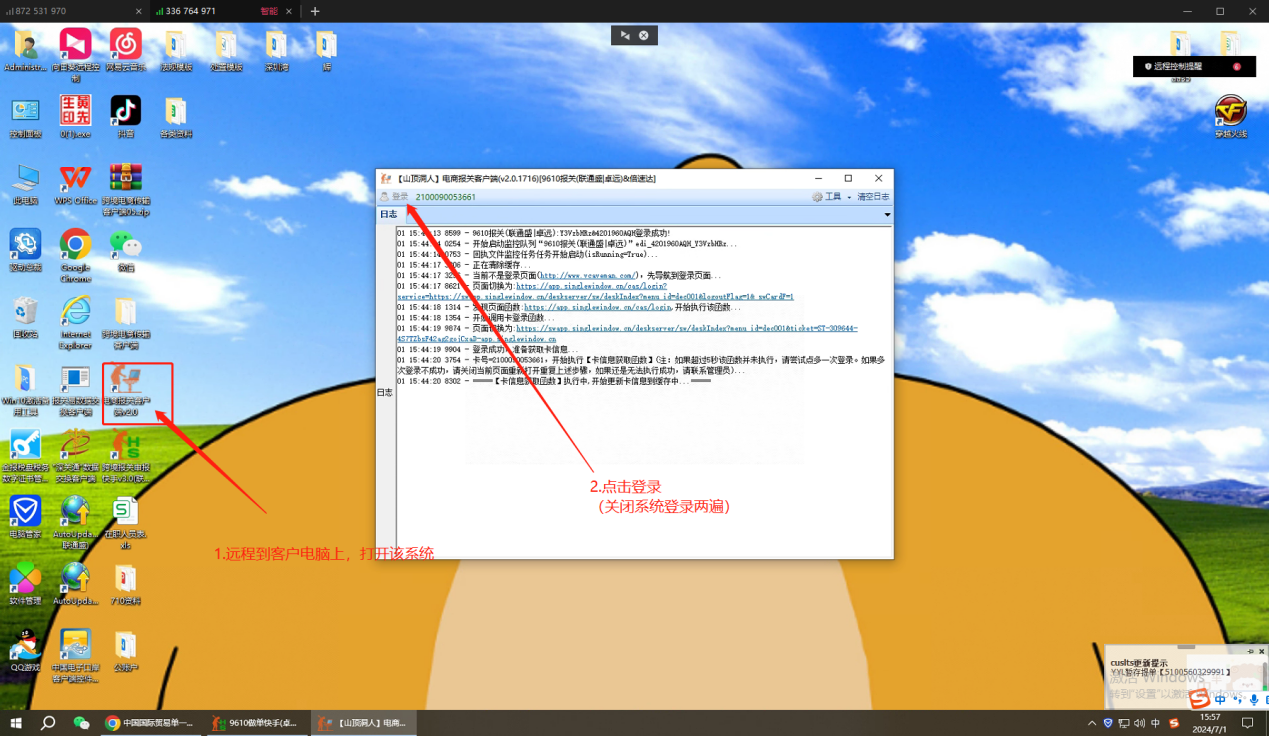The image size is (1269, 736).
Task: Select the vertical 日志 side tab
Action: point(385,393)
